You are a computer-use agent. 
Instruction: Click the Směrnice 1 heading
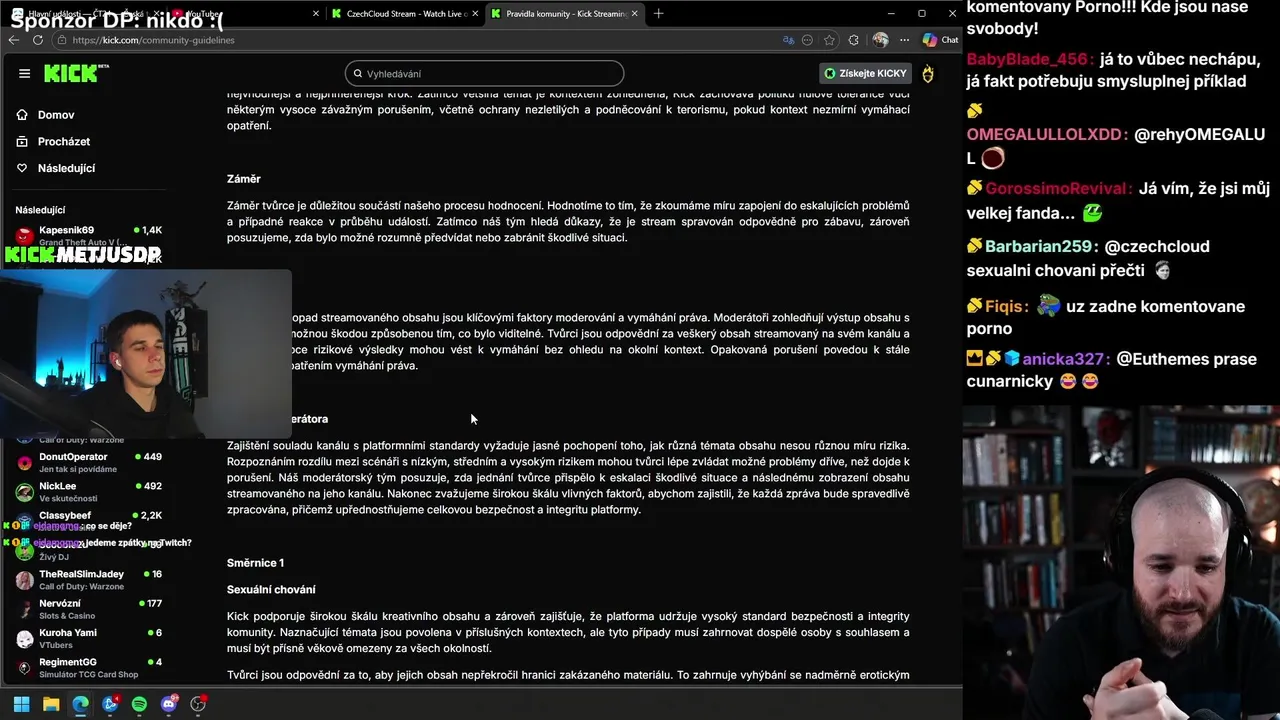255,563
